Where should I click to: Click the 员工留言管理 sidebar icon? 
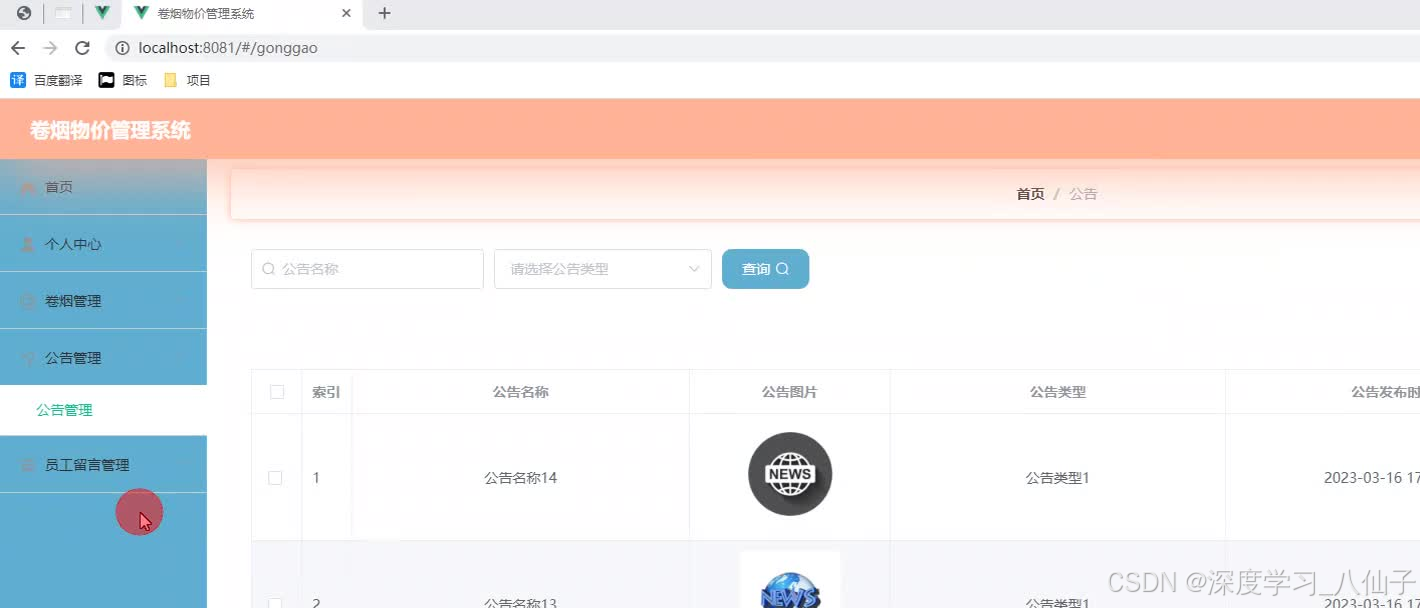26,463
